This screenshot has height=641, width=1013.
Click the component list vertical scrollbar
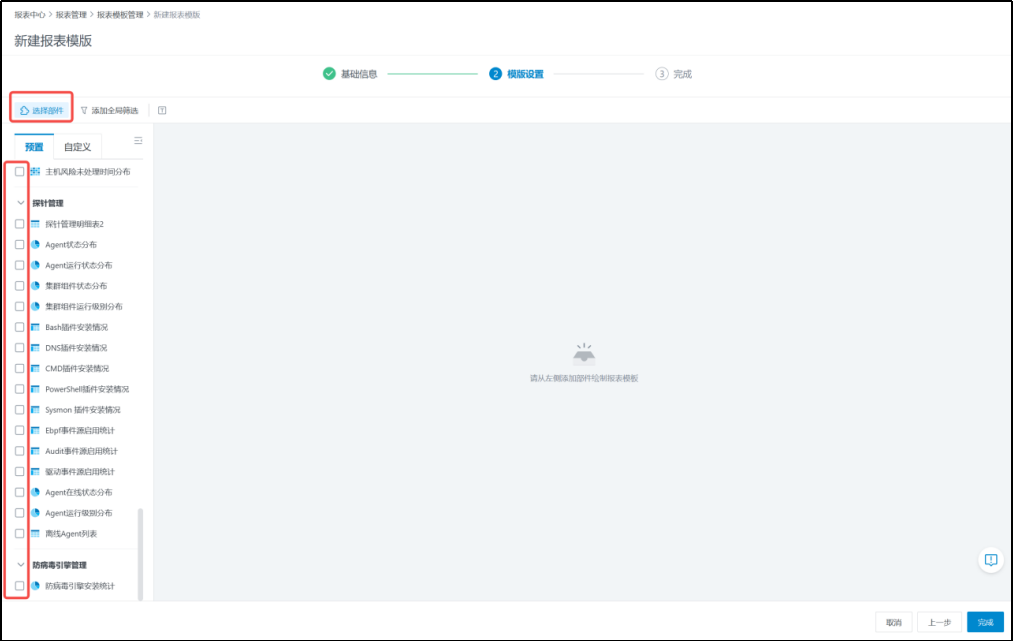point(140,554)
